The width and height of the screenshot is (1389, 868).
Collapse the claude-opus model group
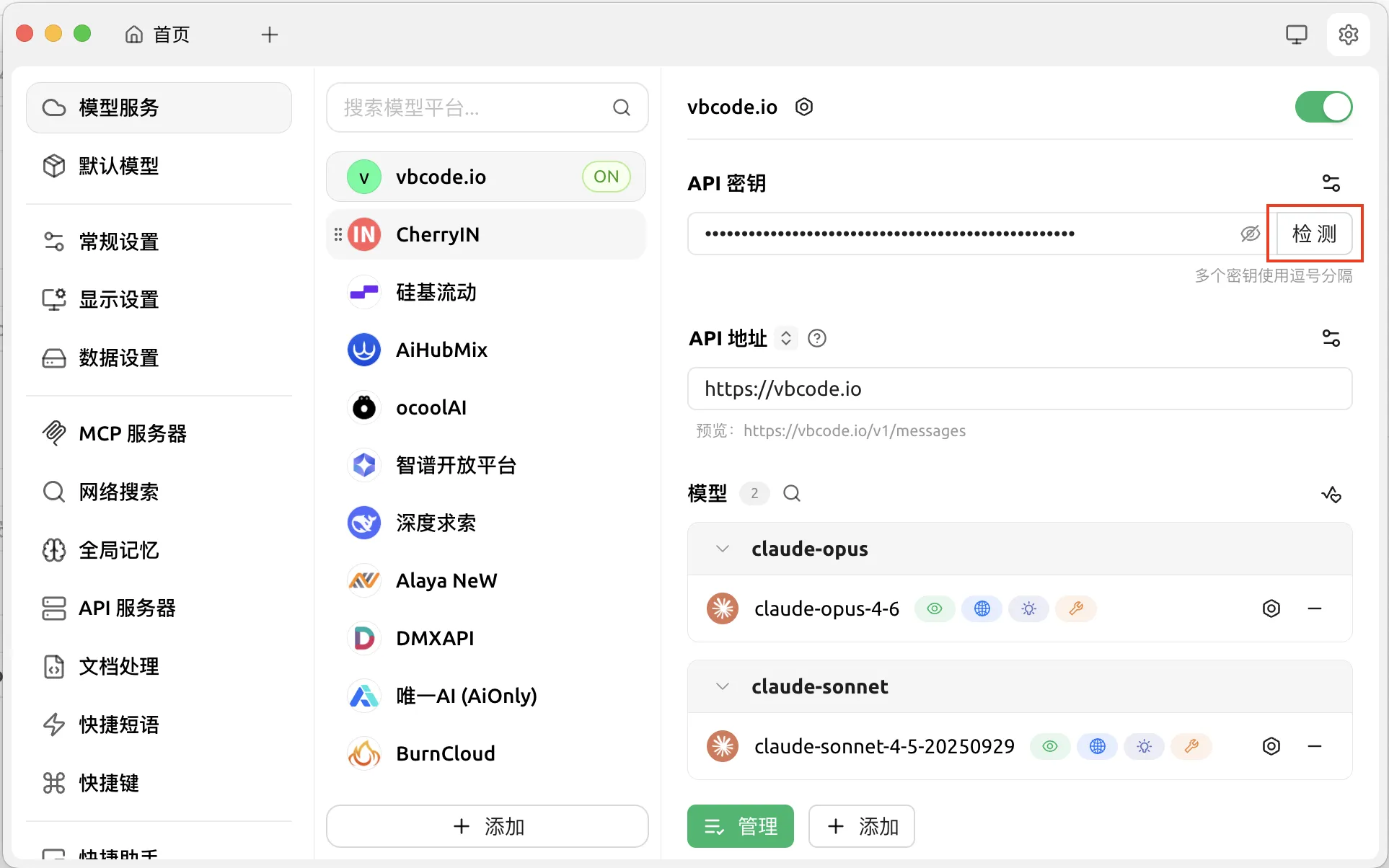722,549
